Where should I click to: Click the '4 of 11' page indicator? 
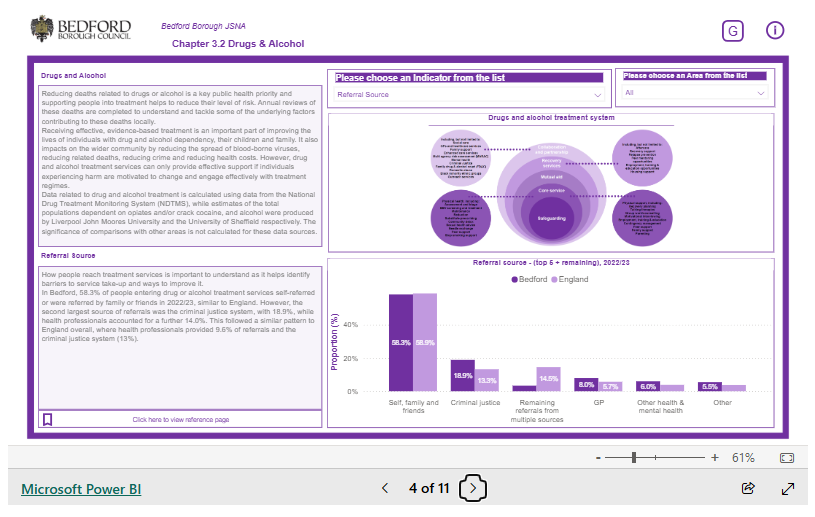[429, 488]
